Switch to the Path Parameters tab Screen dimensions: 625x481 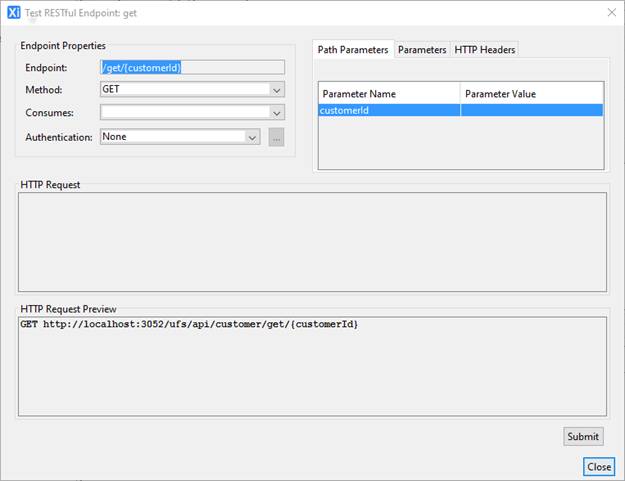[x=353, y=49]
